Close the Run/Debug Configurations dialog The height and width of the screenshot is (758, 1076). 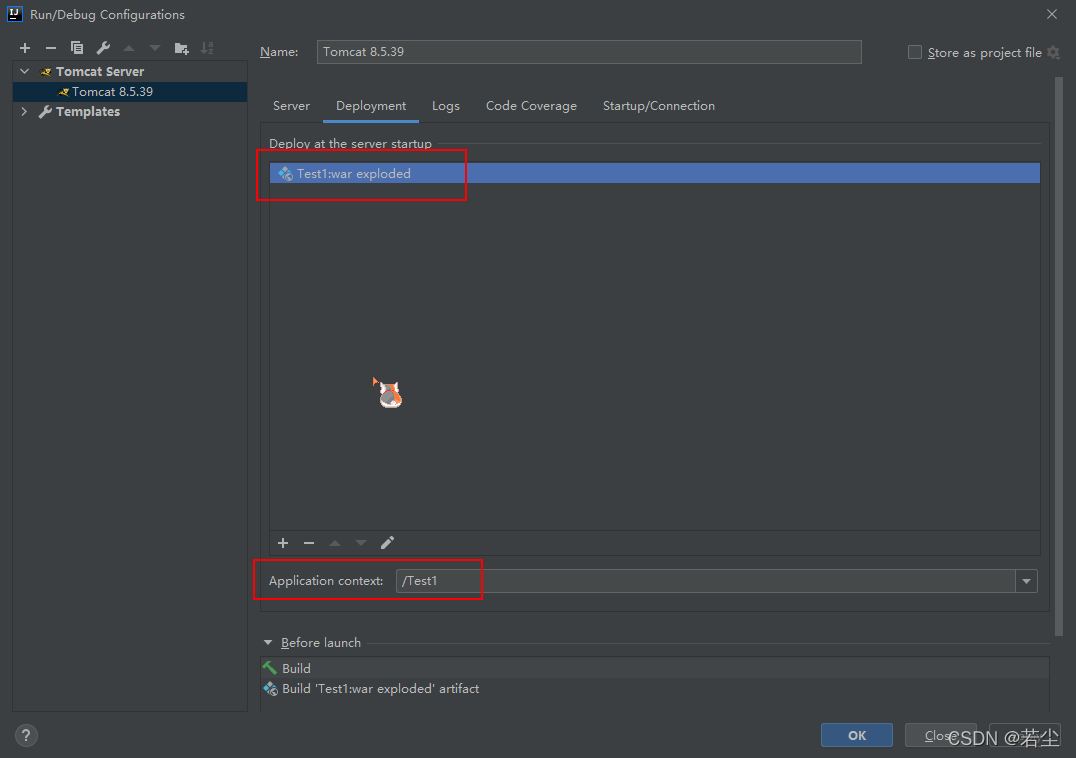coord(1051,14)
